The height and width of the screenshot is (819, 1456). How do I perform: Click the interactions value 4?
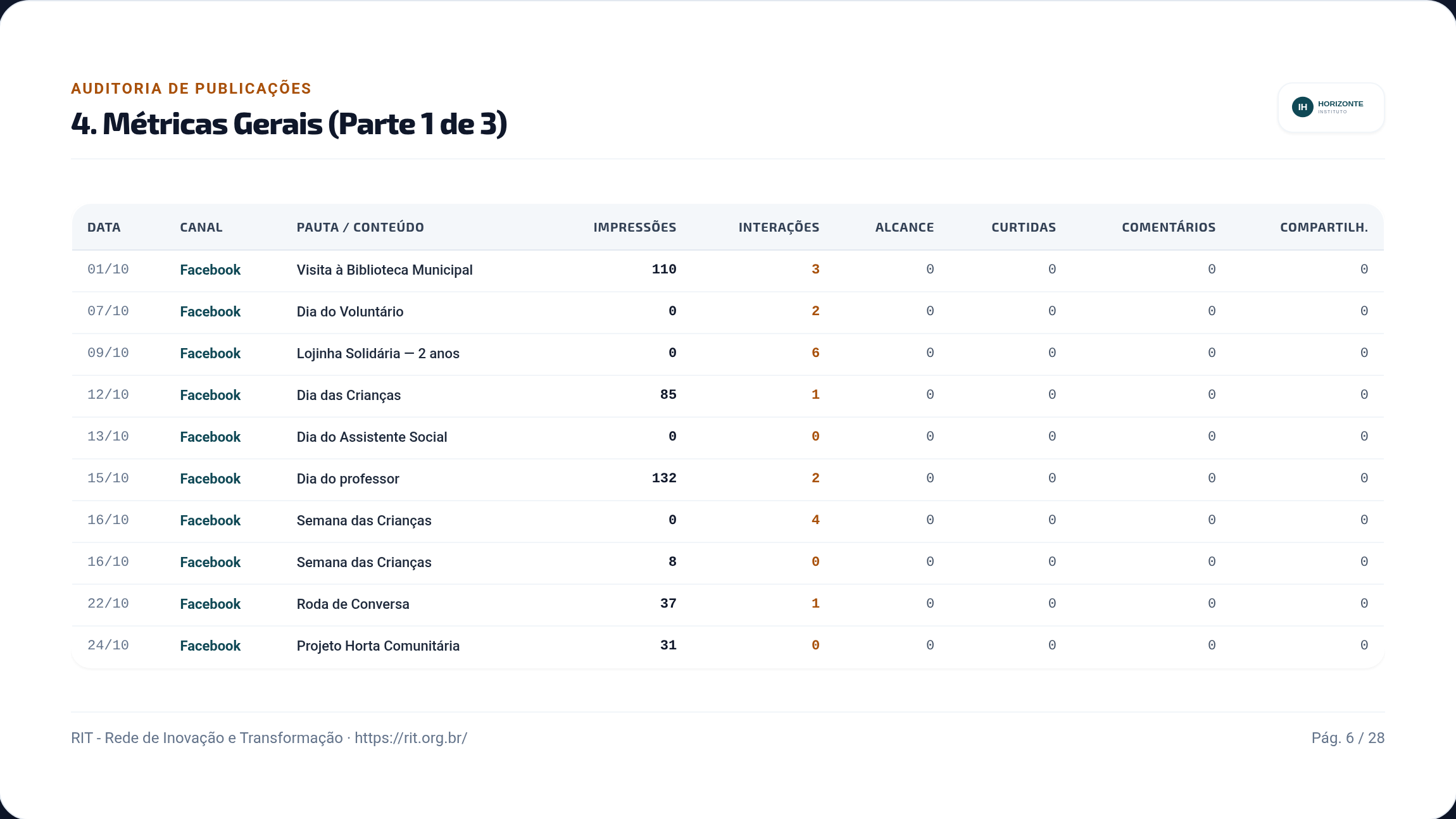tap(815, 520)
